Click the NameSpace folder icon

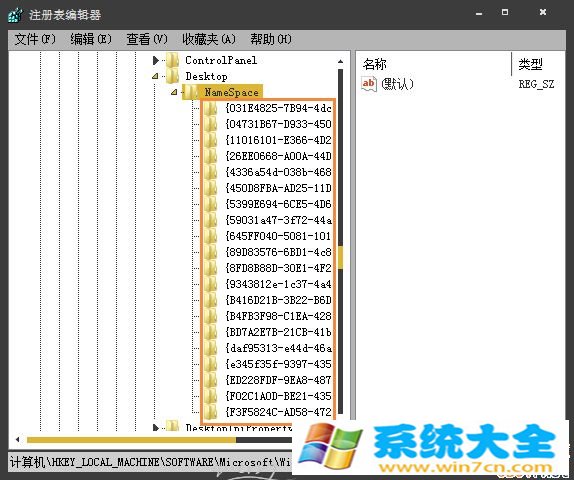191,92
